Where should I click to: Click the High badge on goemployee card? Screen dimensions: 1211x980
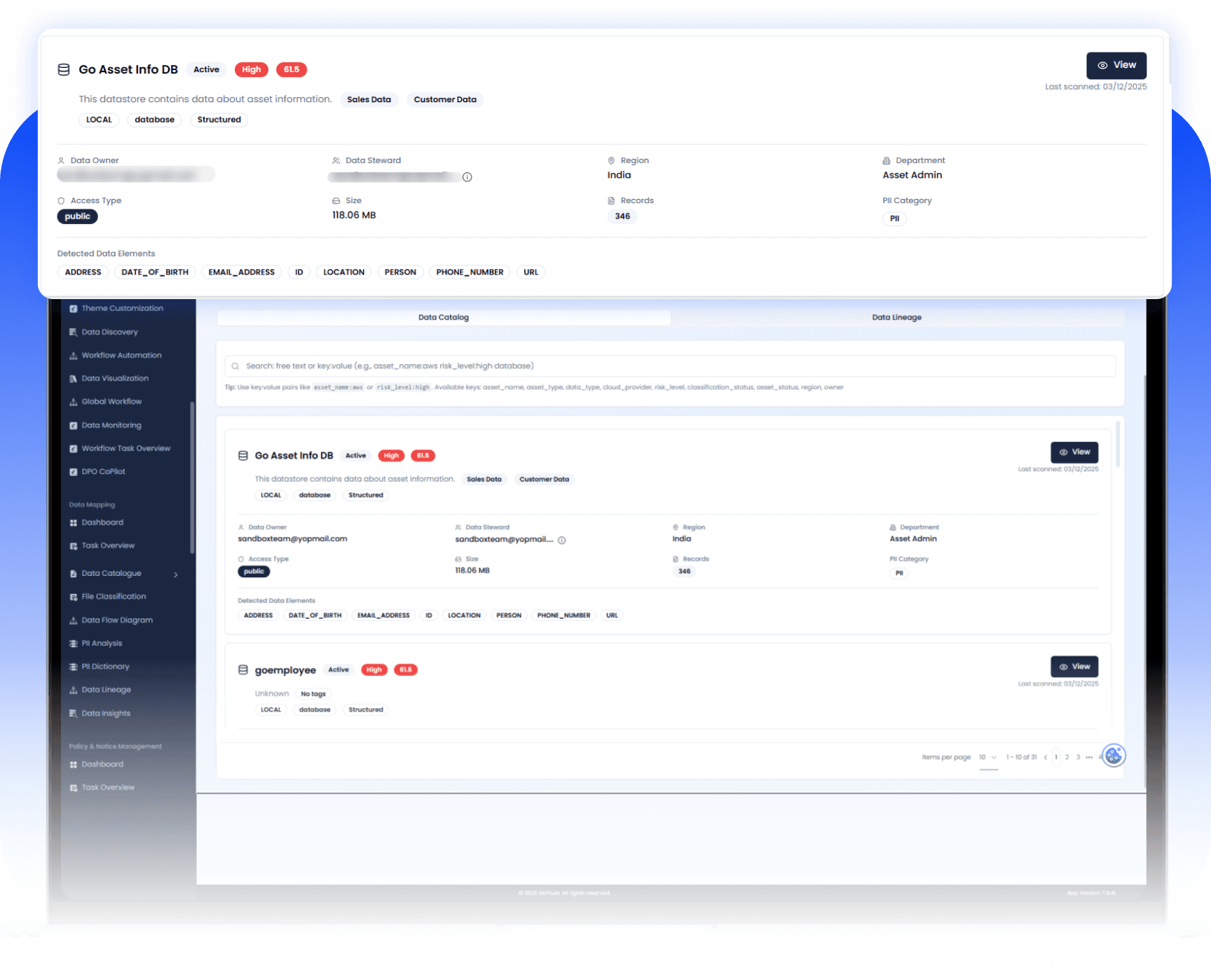[374, 670]
